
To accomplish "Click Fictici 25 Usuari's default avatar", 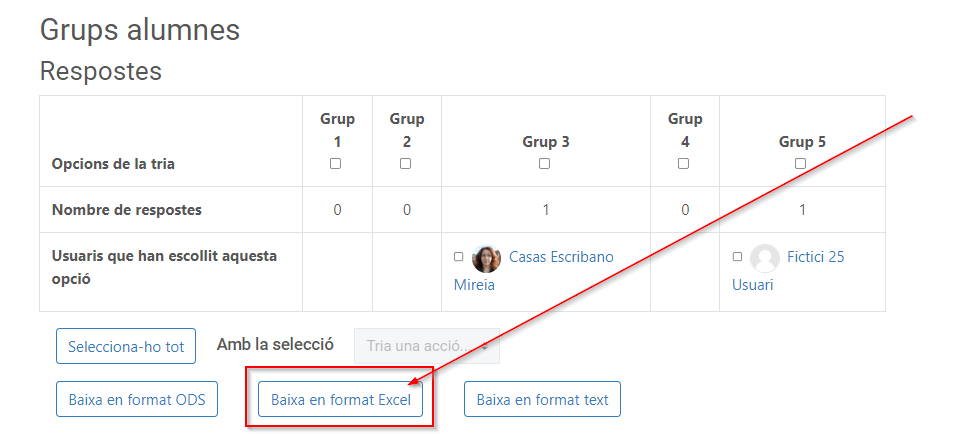I will point(765,259).
